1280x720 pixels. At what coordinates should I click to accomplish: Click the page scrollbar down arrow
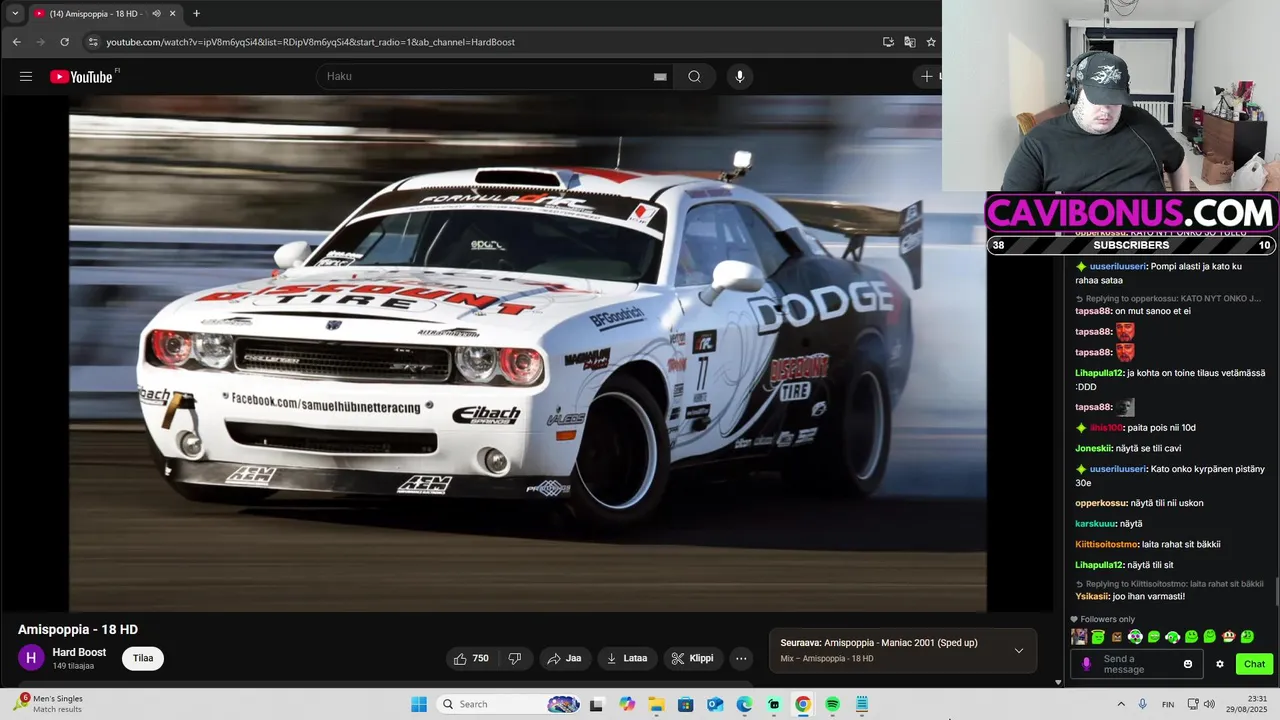click(x=1059, y=682)
